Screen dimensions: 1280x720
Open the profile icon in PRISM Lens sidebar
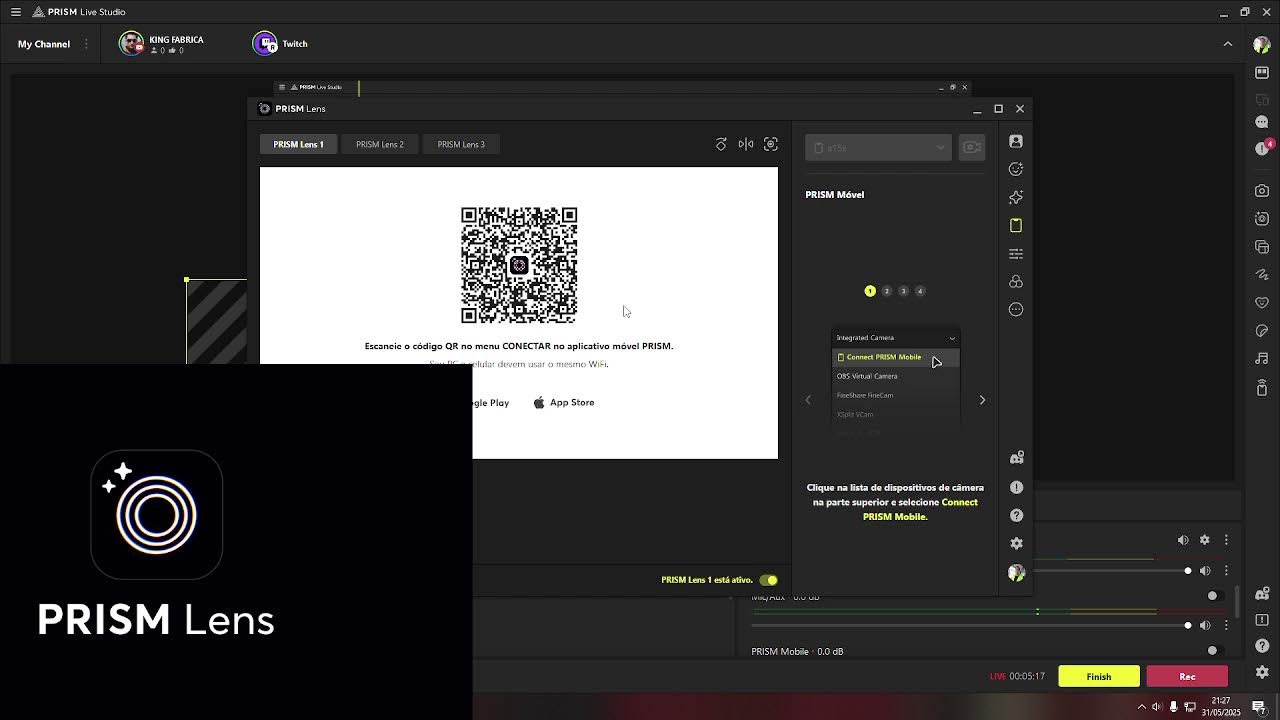tap(1016, 141)
